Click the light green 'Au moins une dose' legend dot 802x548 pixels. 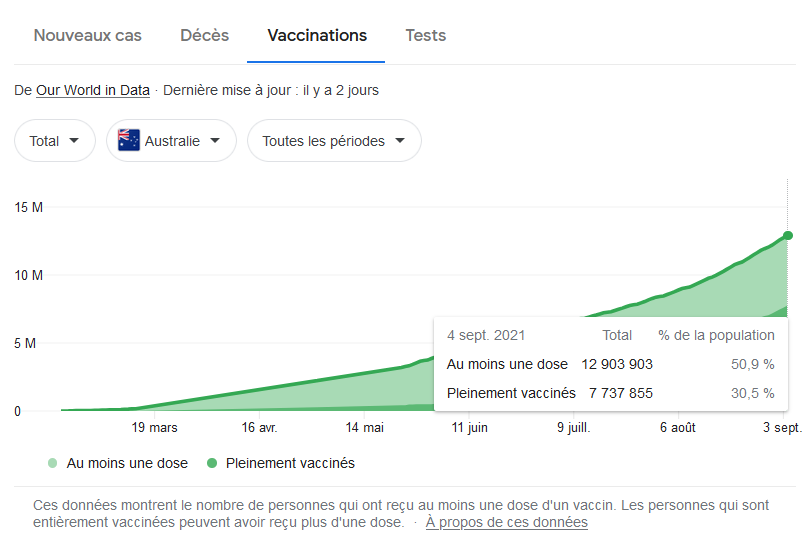(x=52, y=463)
